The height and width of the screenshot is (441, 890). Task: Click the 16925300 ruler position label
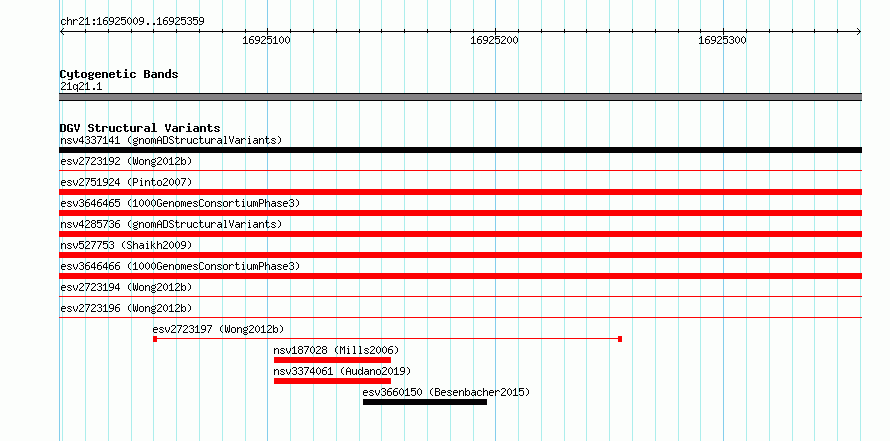pyautogui.click(x=722, y=40)
